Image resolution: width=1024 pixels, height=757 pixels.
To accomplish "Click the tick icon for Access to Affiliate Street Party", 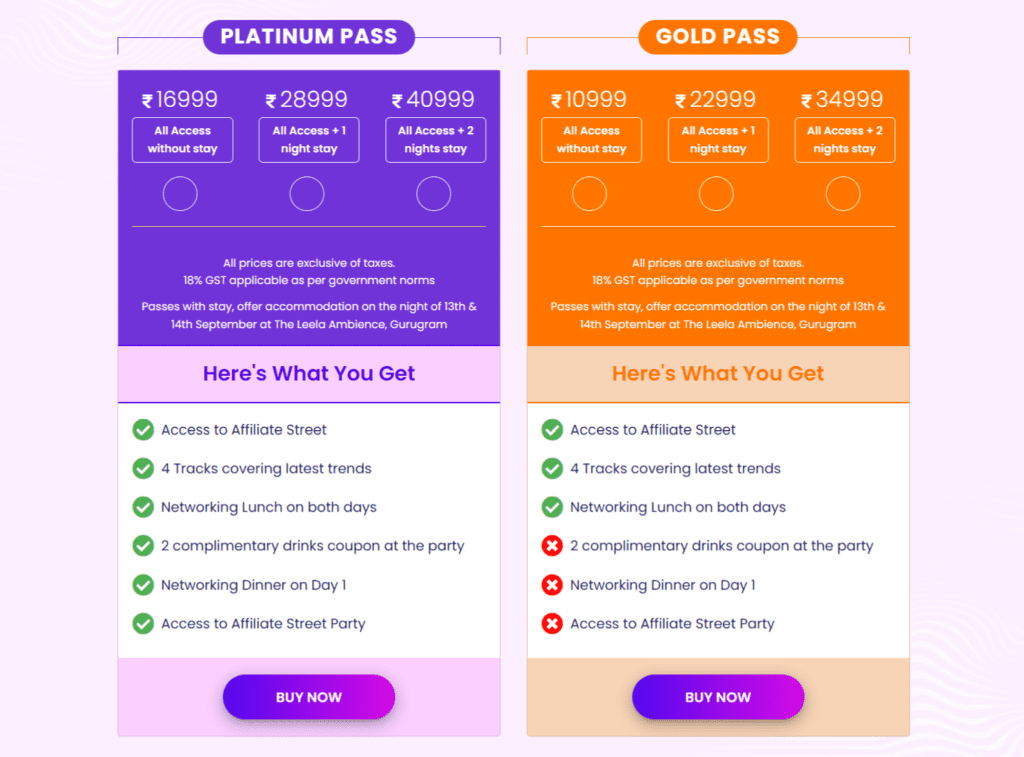I will (143, 623).
